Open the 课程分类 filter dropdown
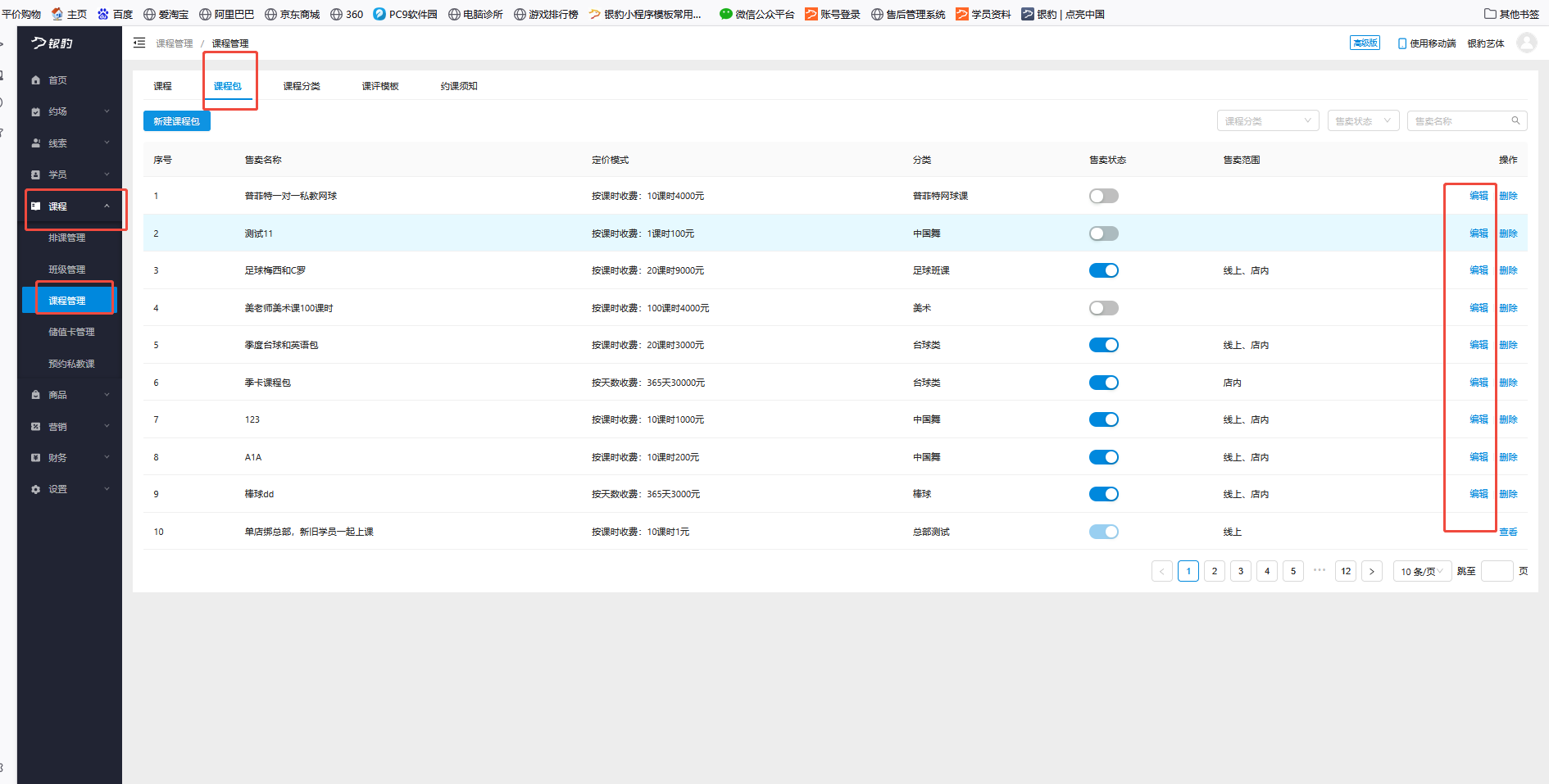This screenshot has height=784, width=1549. 1267,120
